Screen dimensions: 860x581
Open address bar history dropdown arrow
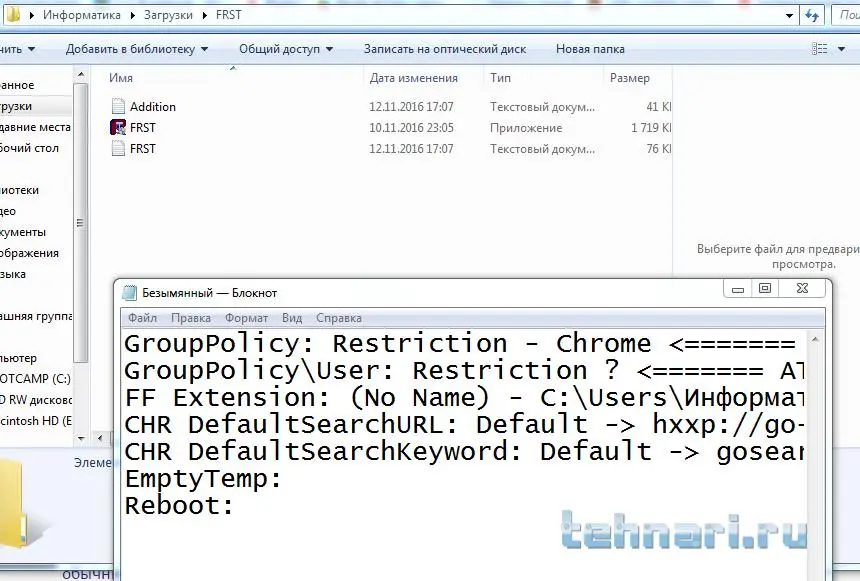pyautogui.click(x=789, y=15)
